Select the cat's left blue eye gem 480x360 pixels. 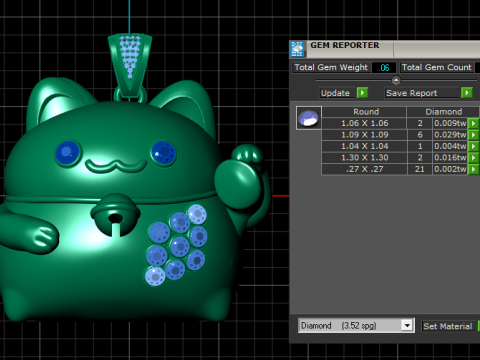(68, 153)
